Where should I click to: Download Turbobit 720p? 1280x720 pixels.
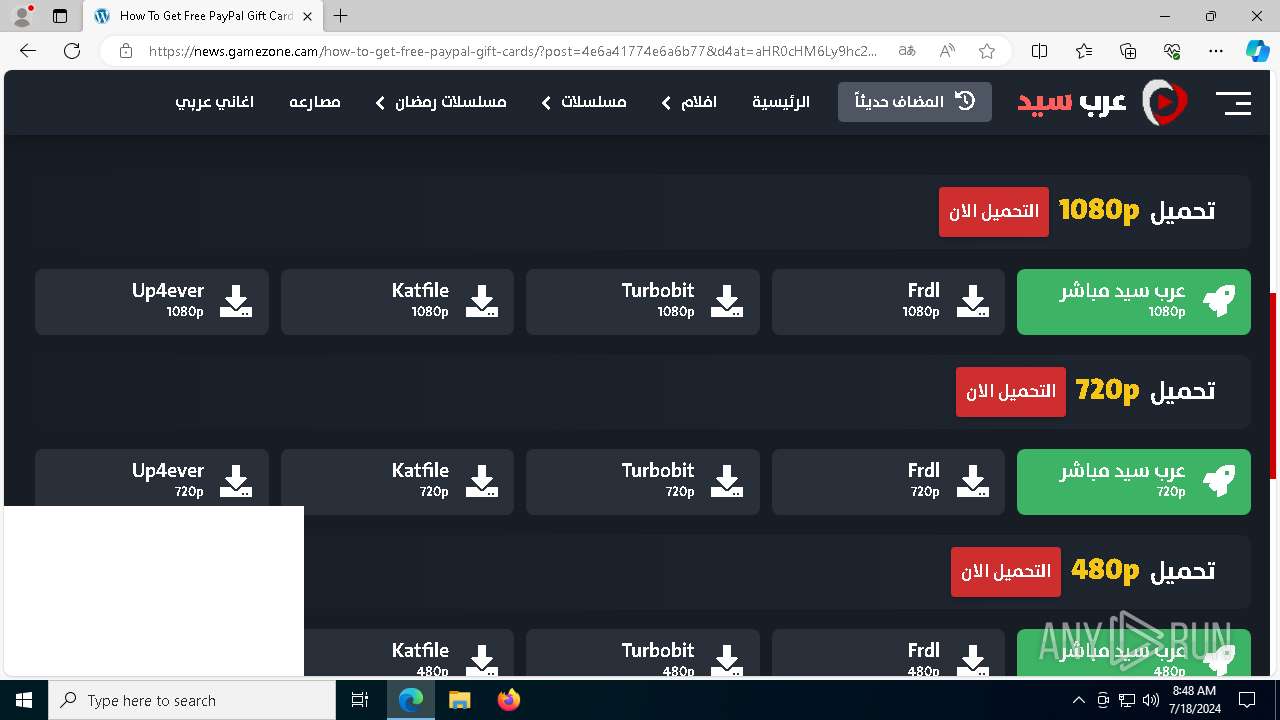tap(642, 481)
